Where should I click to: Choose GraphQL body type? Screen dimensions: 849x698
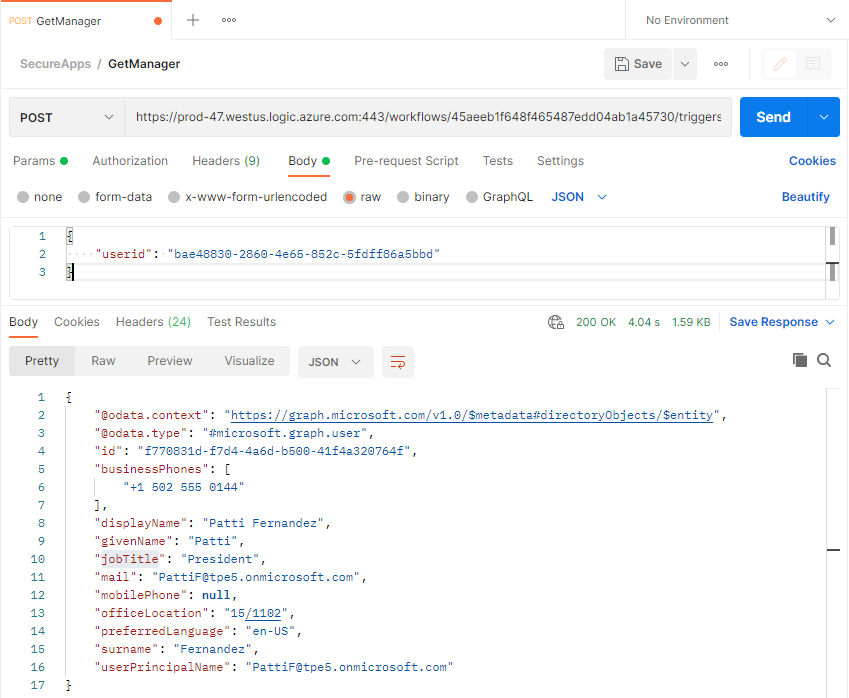[500, 197]
